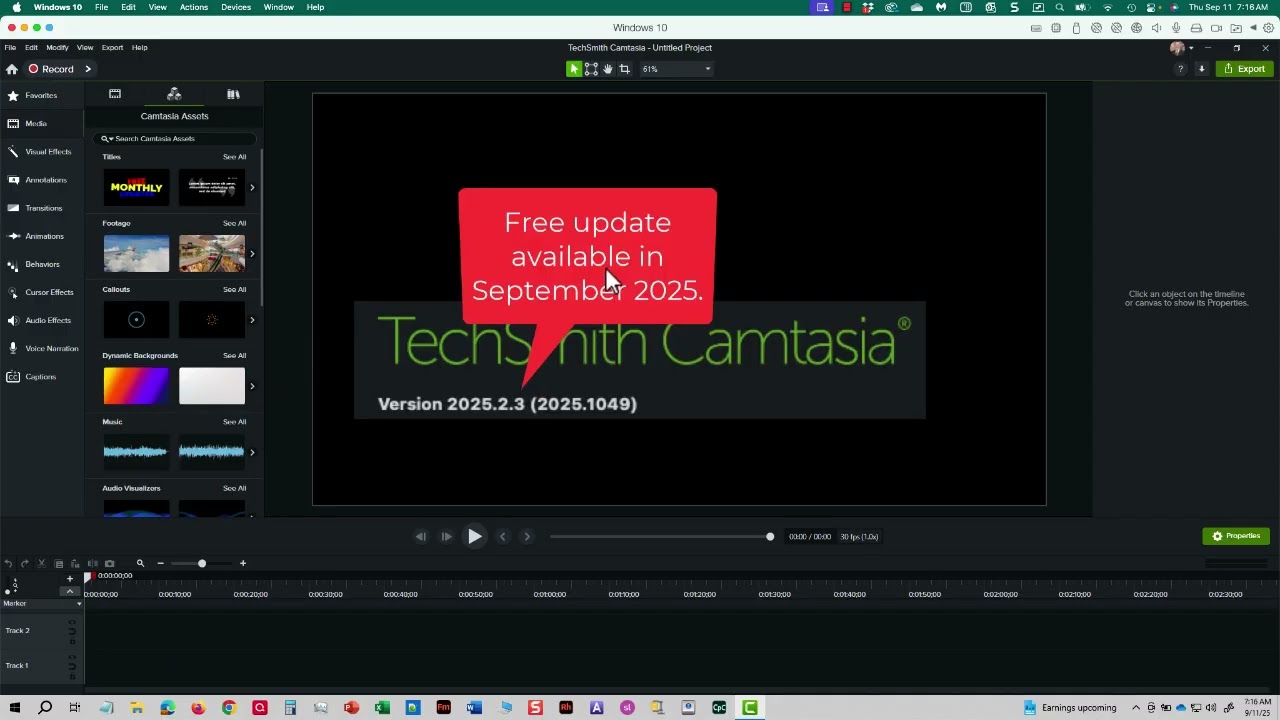The image size is (1280, 720).
Task: See All Callouts assets
Action: pos(234,289)
